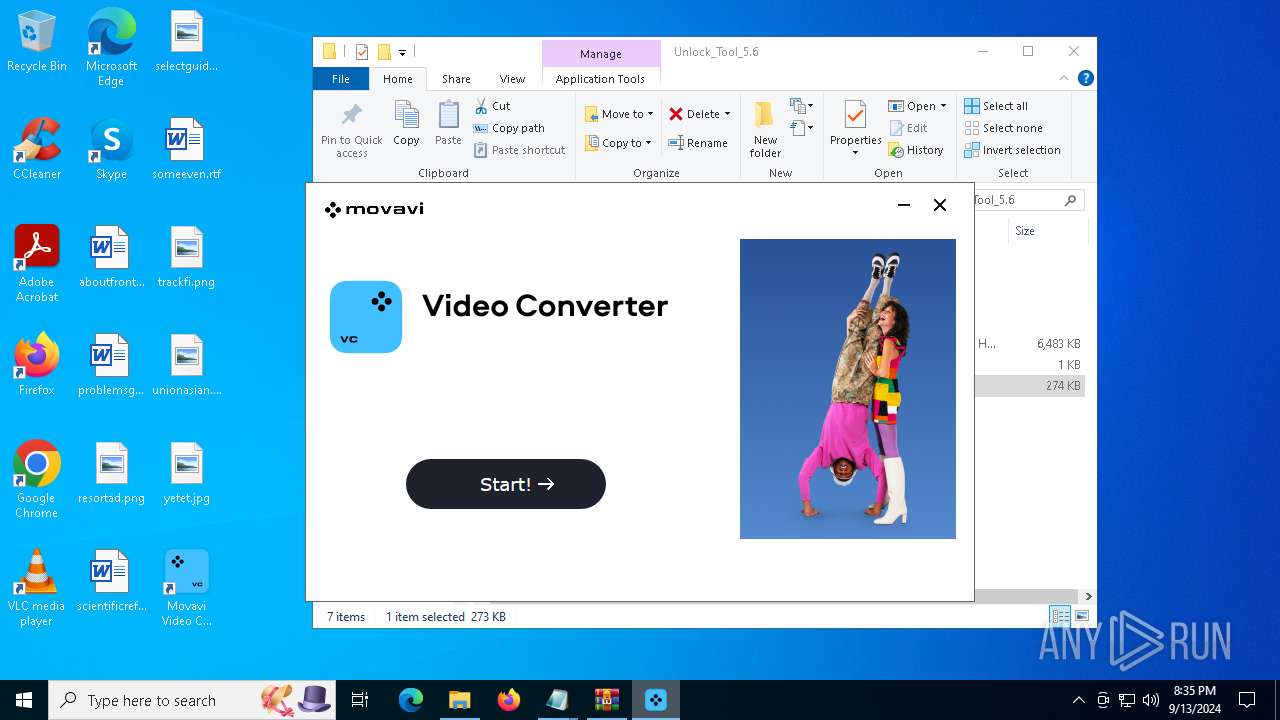Viewport: 1280px width, 720px height.
Task: Select the trackfi.png desktop file
Action: pyautogui.click(x=187, y=257)
